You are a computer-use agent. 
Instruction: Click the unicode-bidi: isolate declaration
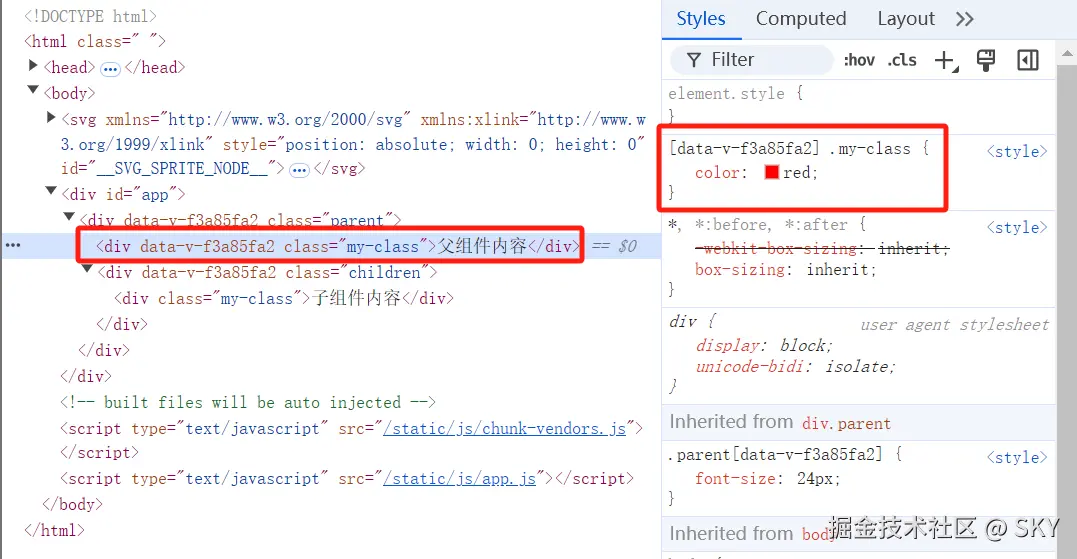[x=795, y=367]
